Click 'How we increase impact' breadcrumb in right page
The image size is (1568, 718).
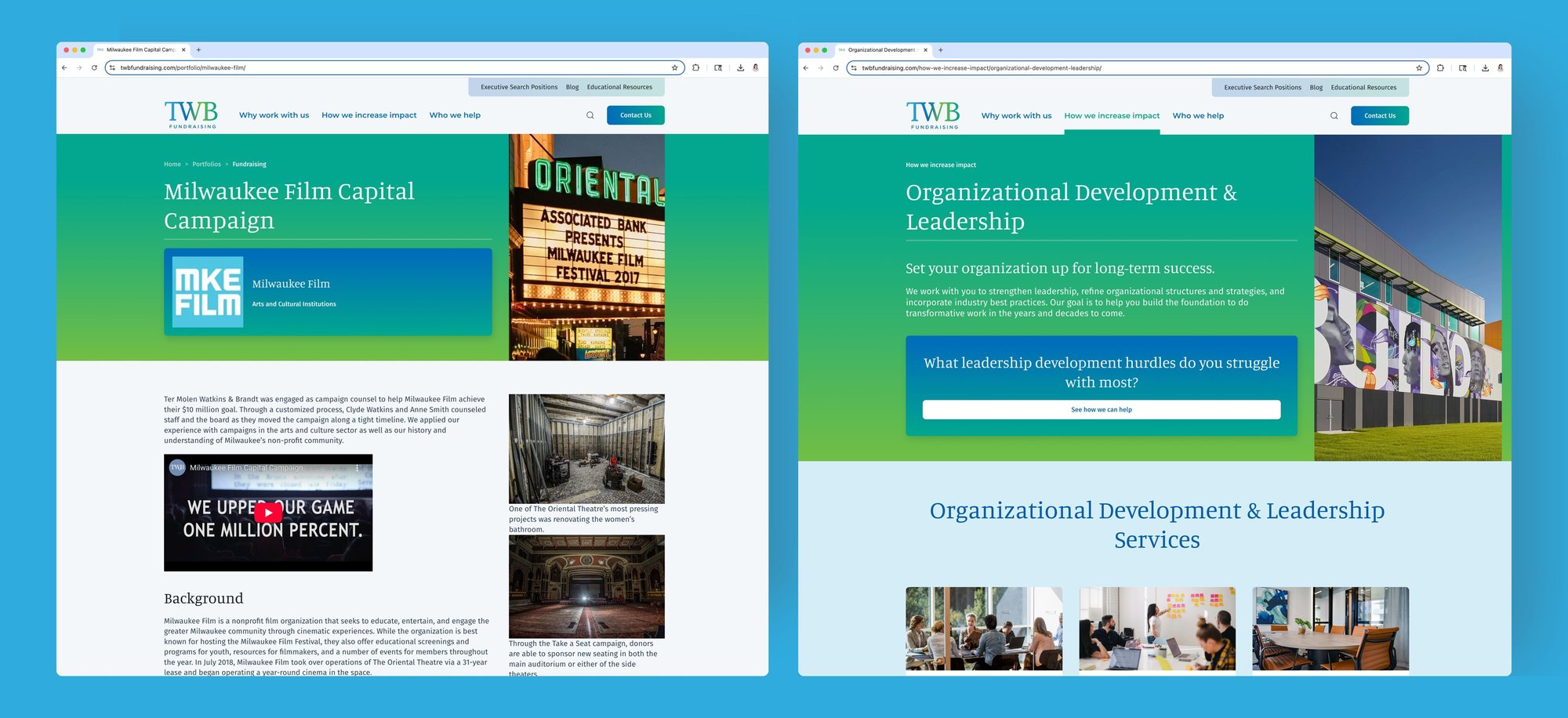point(941,165)
